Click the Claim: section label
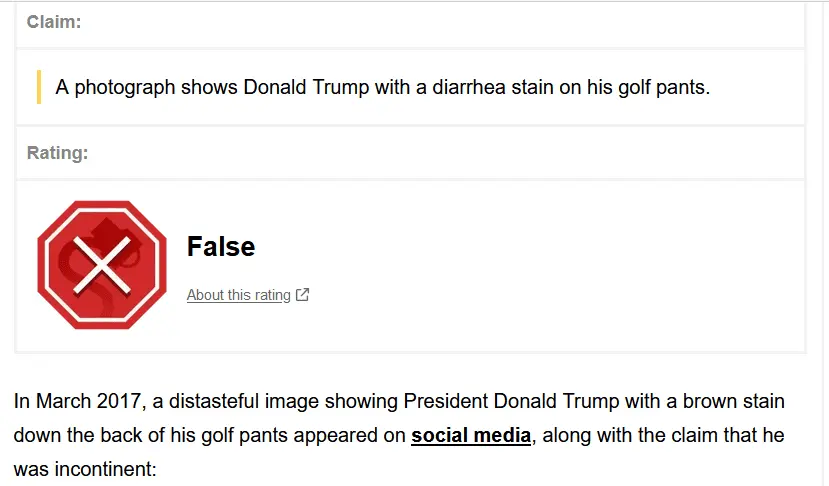Screen dimensions: 829x486 [54, 22]
